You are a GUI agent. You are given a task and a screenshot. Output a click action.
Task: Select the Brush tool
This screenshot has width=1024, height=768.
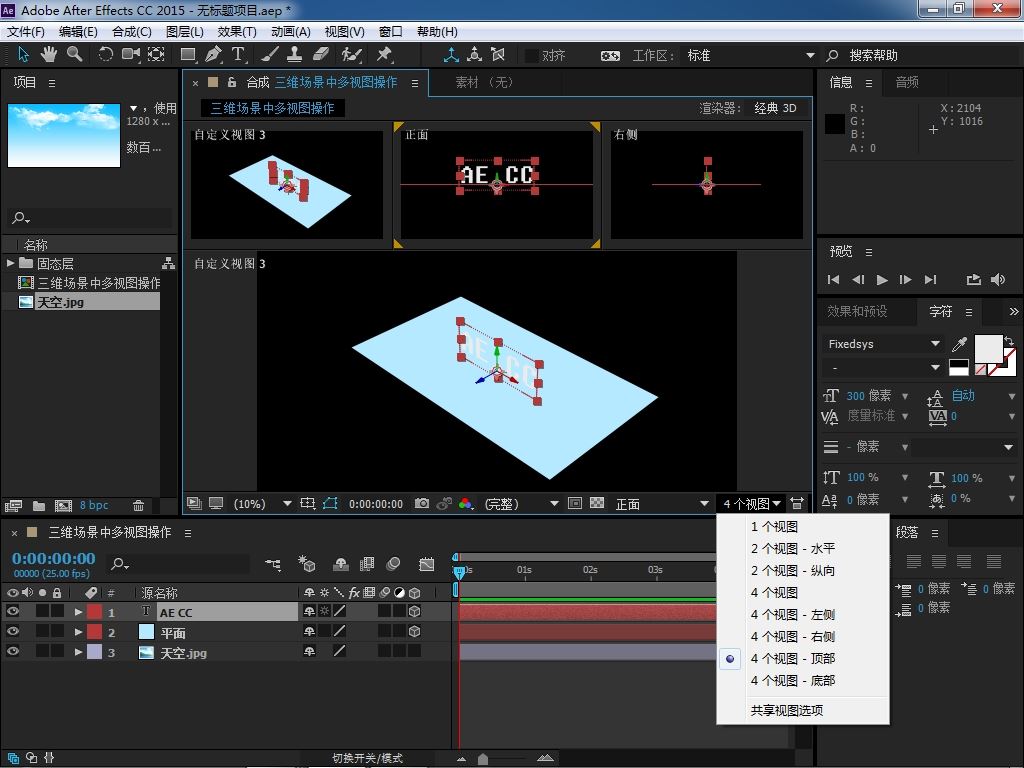point(270,55)
